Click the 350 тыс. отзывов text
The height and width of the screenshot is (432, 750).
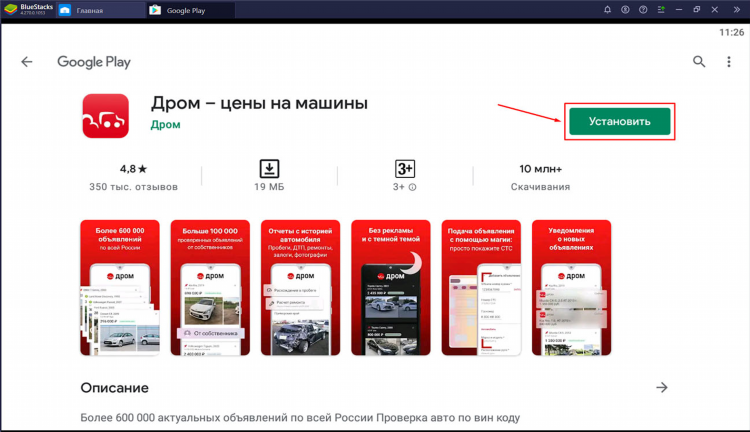coord(133,187)
